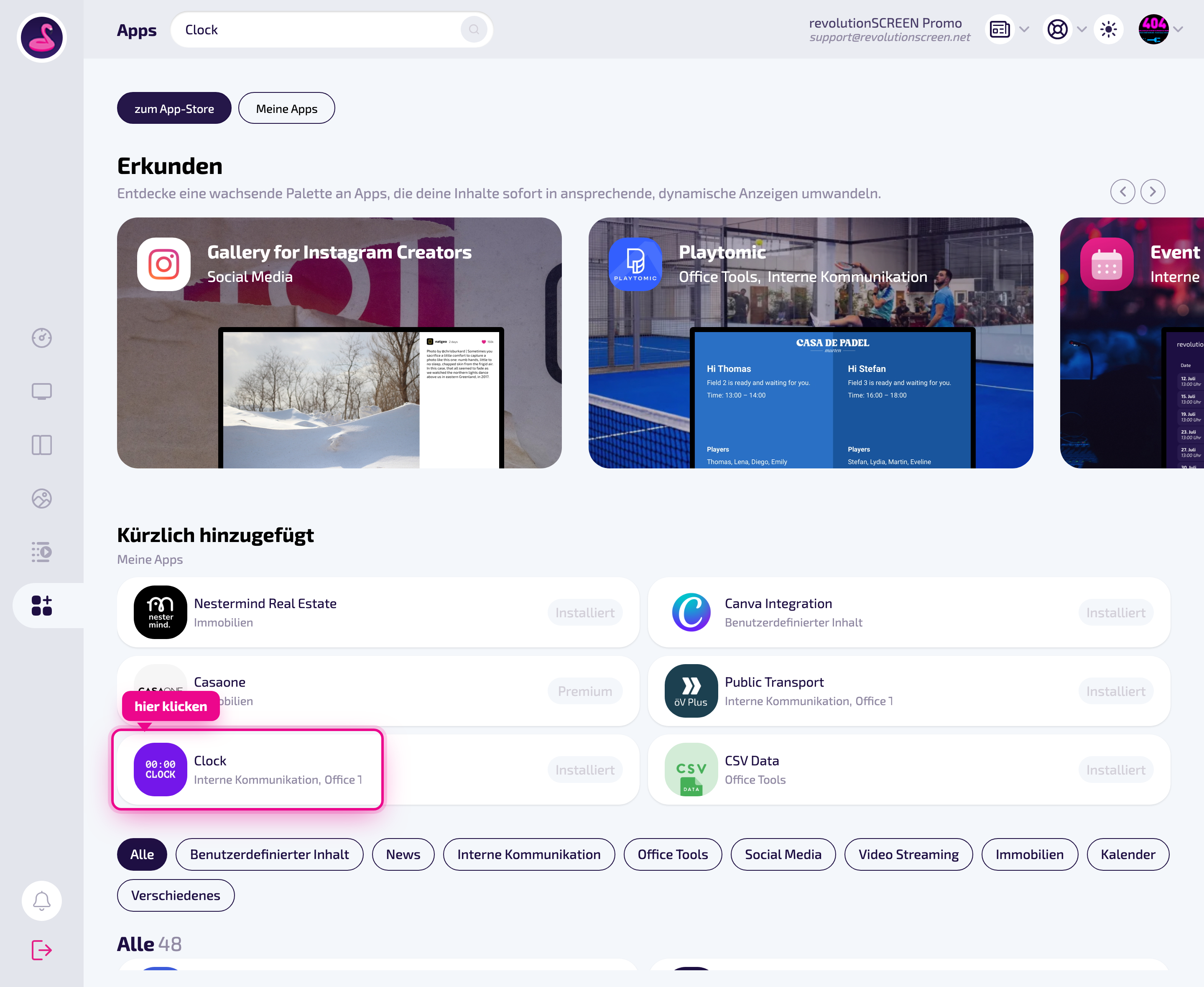
Task: Expand the news dropdown chevron in header
Action: click(x=1025, y=30)
